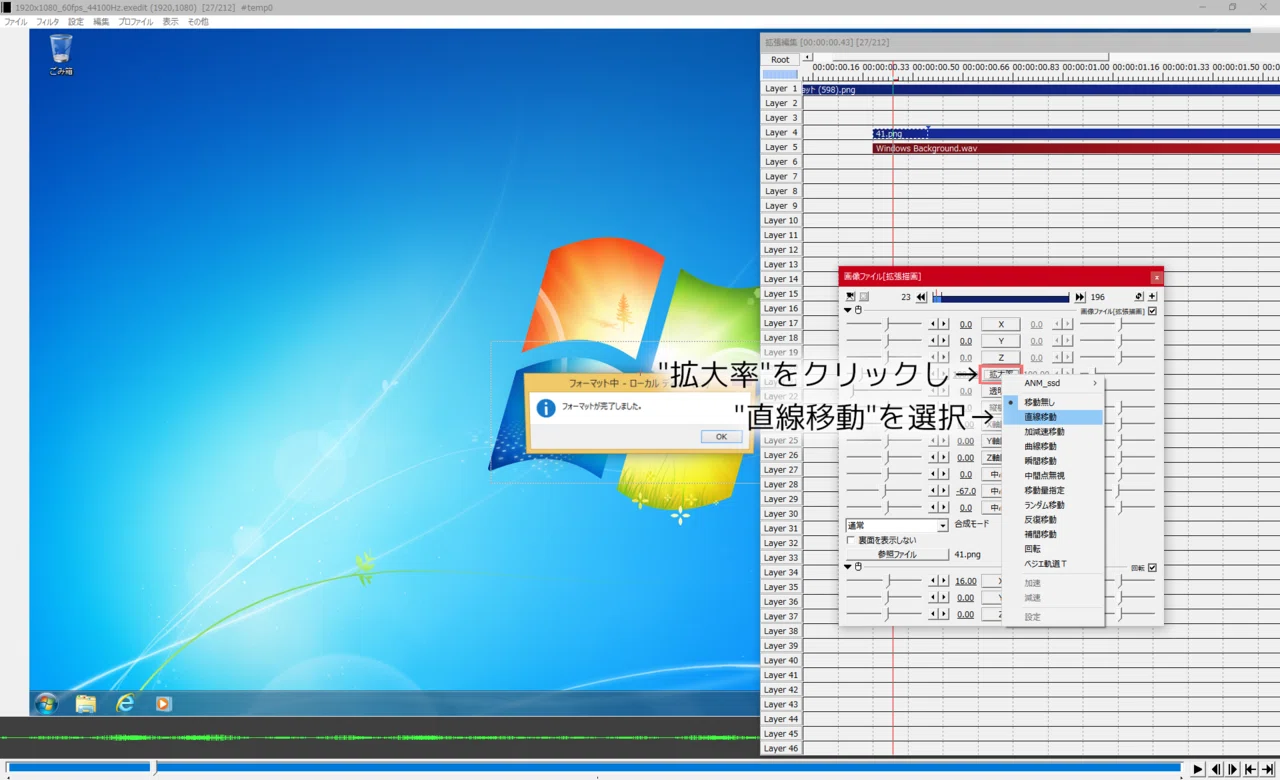Image resolution: width=1280 pixels, height=780 pixels.
Task: Collapse the 画像ファイル section triangle
Action: [848, 310]
